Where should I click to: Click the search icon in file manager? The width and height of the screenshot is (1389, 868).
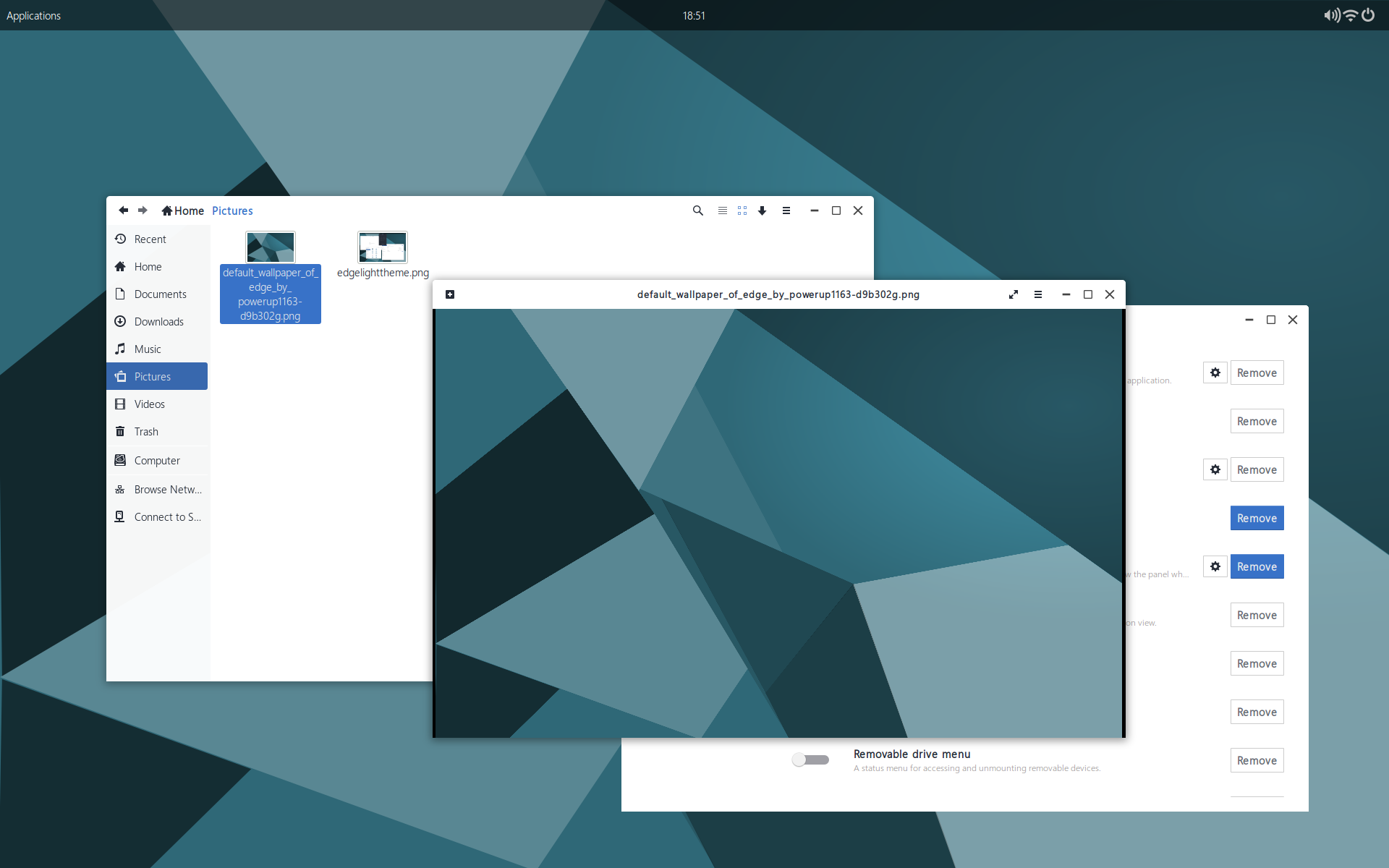[x=697, y=210]
